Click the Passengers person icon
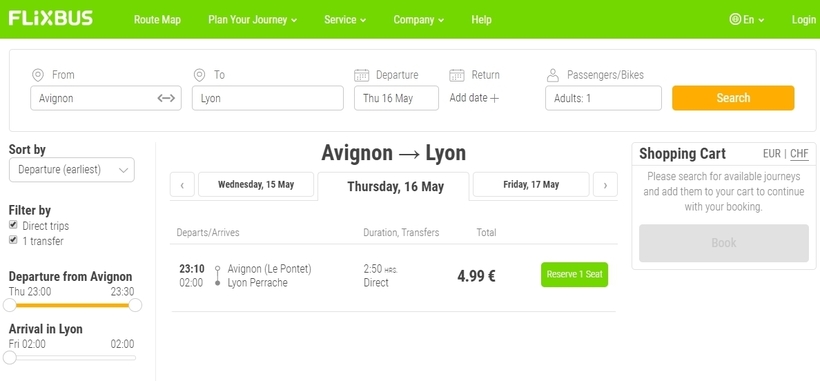The width and height of the screenshot is (820, 381). click(x=553, y=75)
